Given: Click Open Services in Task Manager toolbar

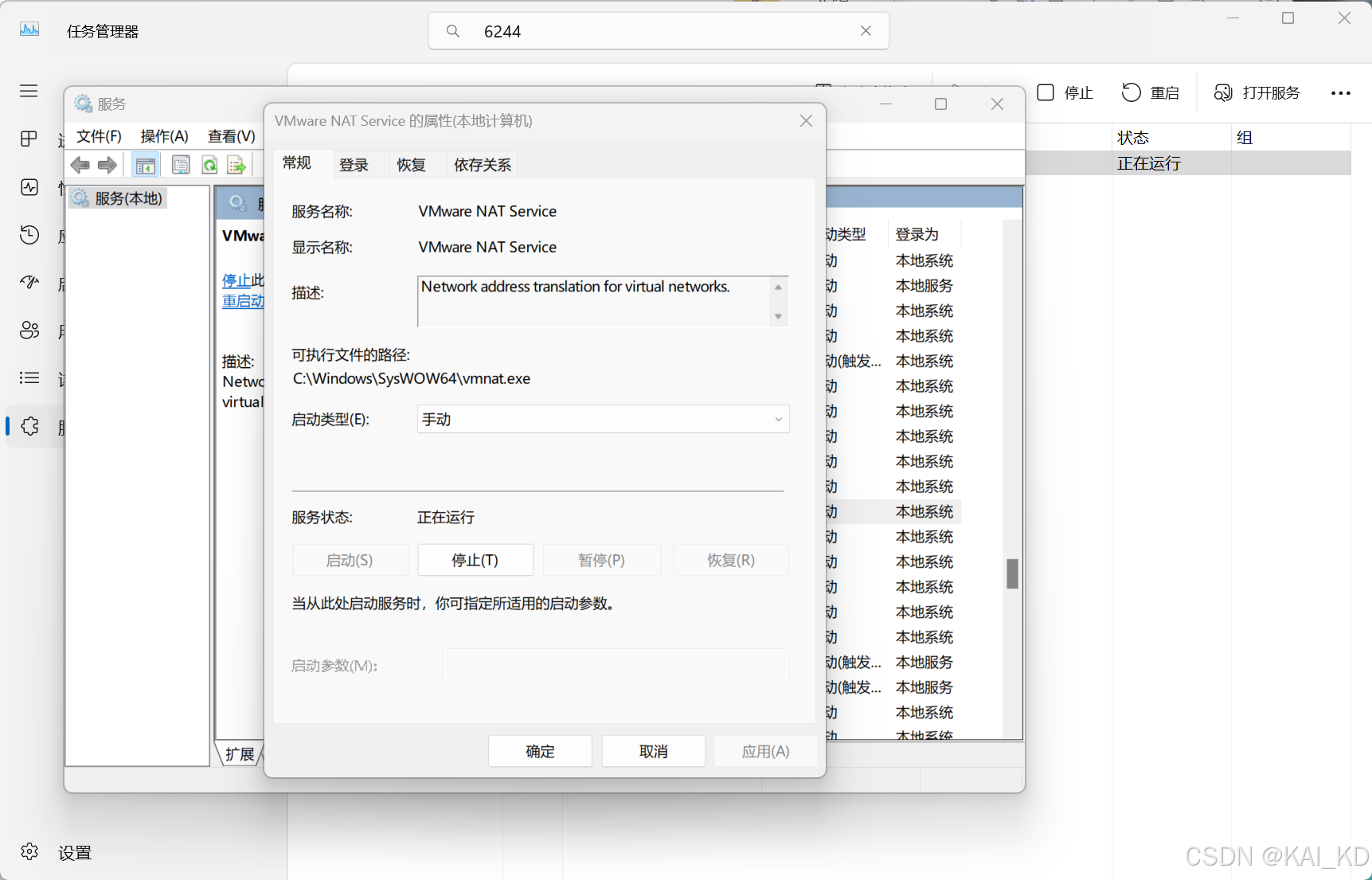Looking at the screenshot, I should point(1257,92).
